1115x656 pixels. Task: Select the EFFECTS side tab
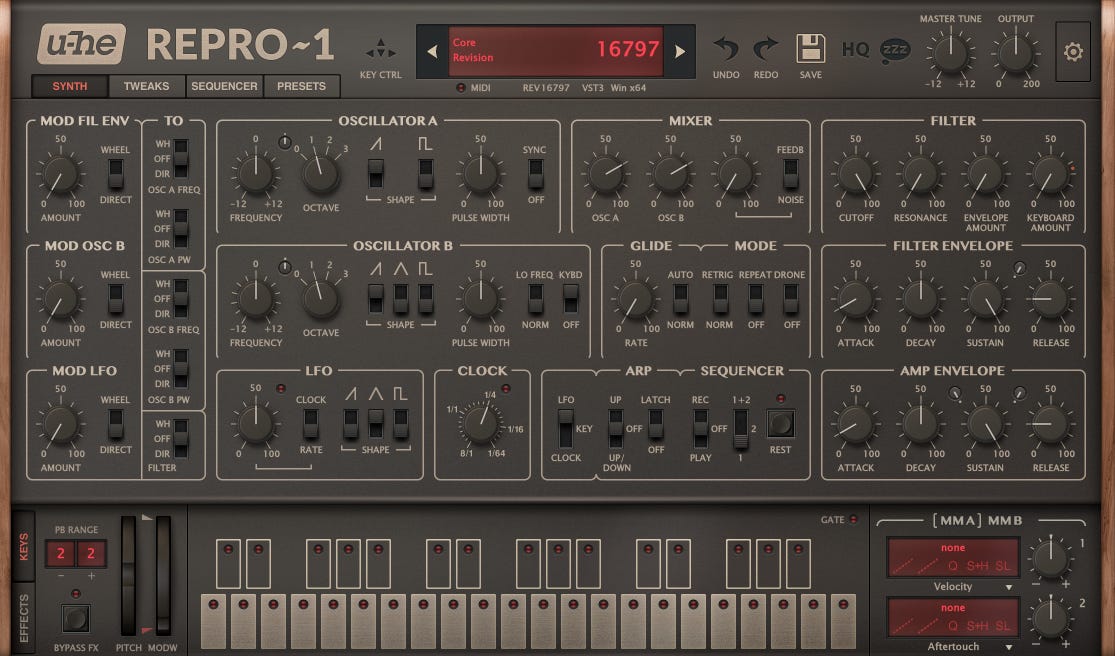click(x=23, y=618)
